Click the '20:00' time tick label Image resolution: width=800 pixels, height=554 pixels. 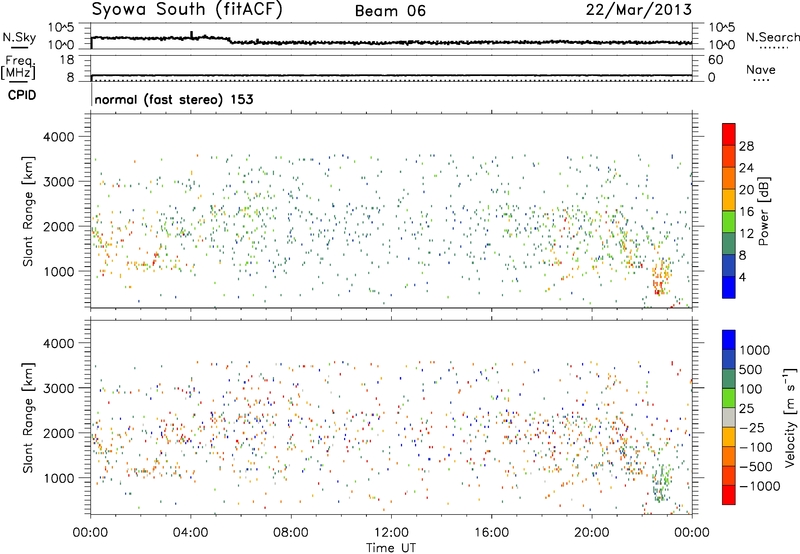[592, 533]
